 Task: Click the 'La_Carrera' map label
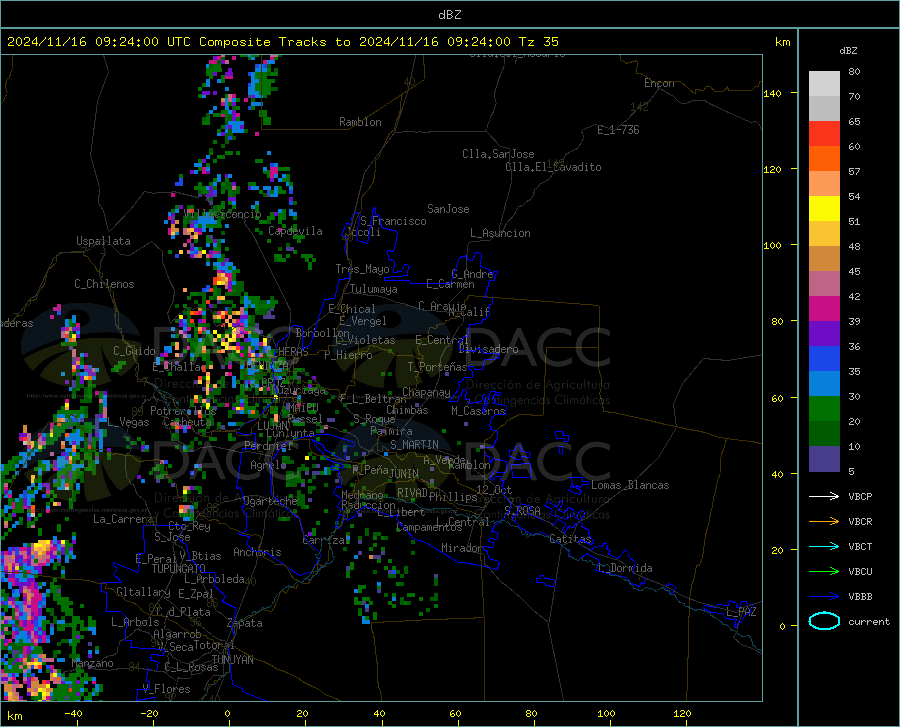(123, 519)
